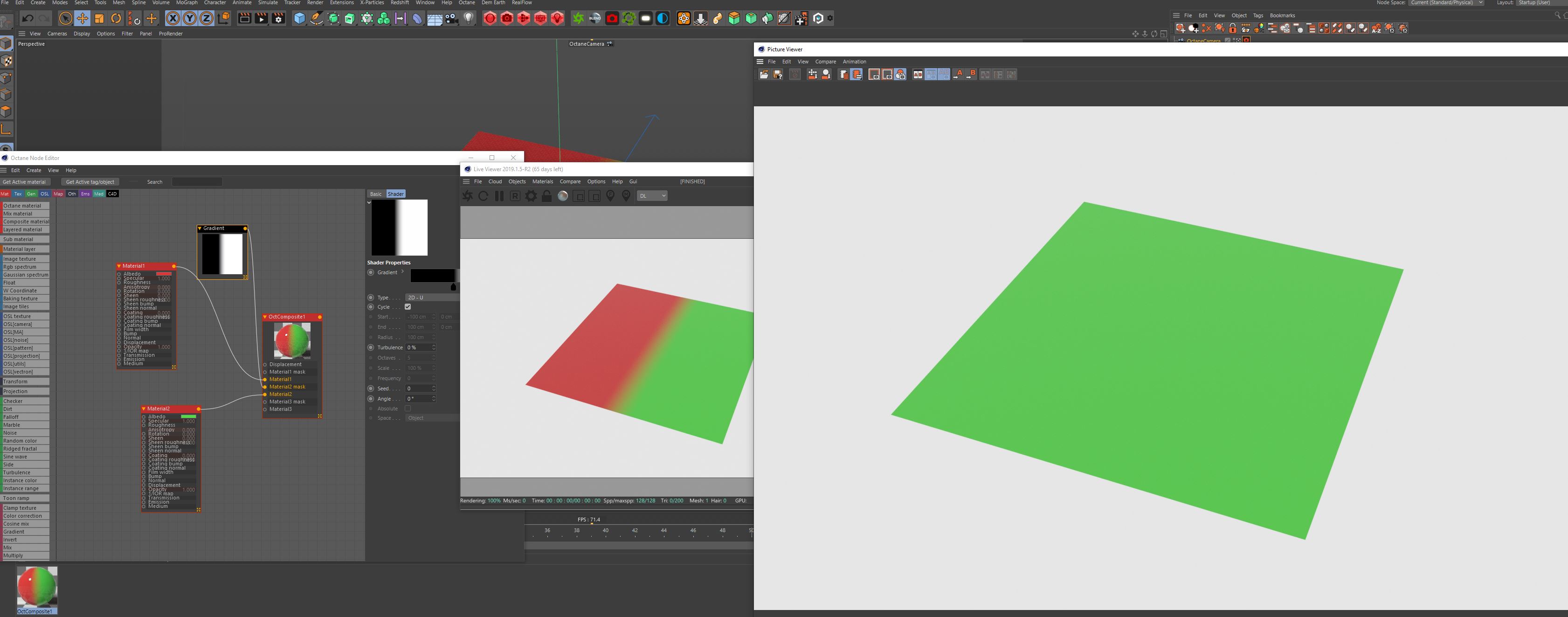The height and width of the screenshot is (617, 1568).
Task: Collapse the Gradient node triangle
Action: [x=200, y=229]
